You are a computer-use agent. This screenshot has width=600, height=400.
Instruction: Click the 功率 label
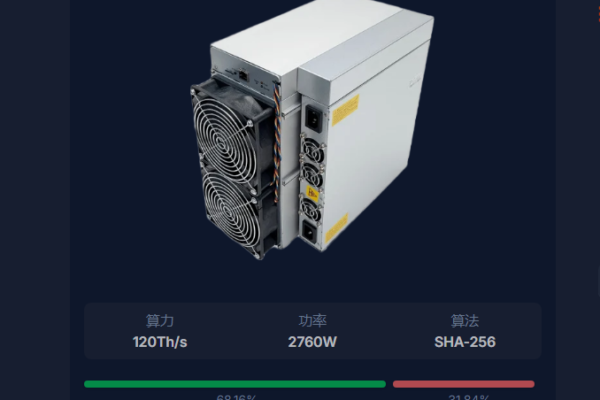click(x=312, y=321)
